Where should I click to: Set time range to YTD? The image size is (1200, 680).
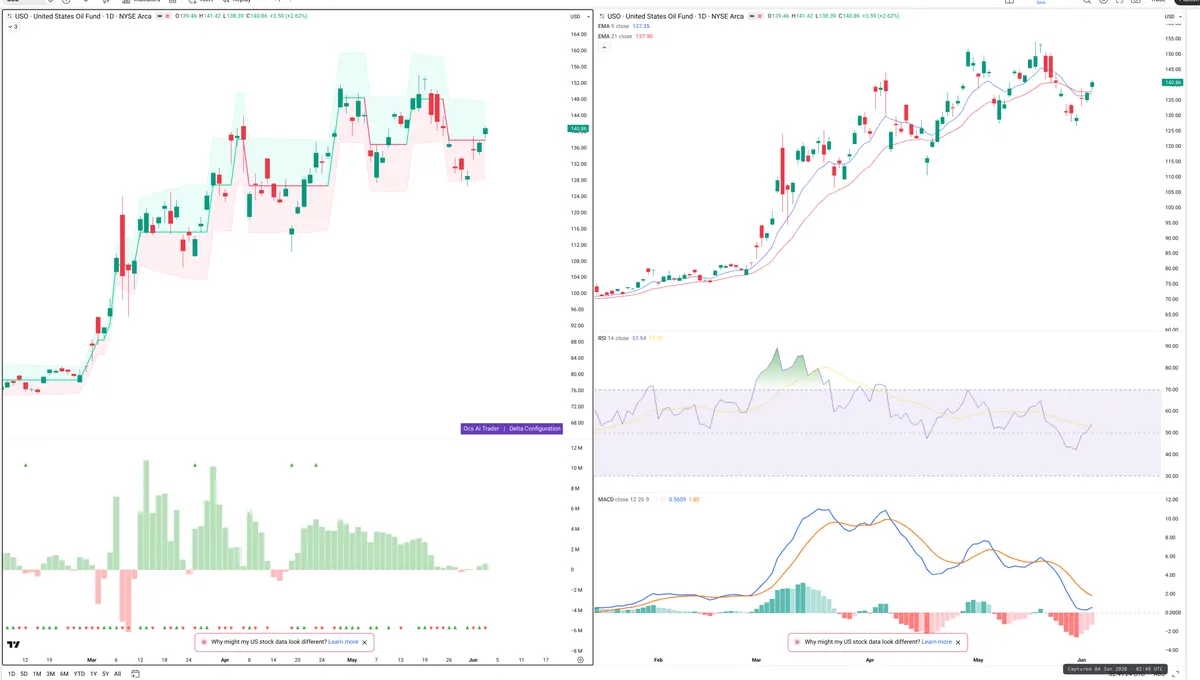pyautogui.click(x=79, y=674)
